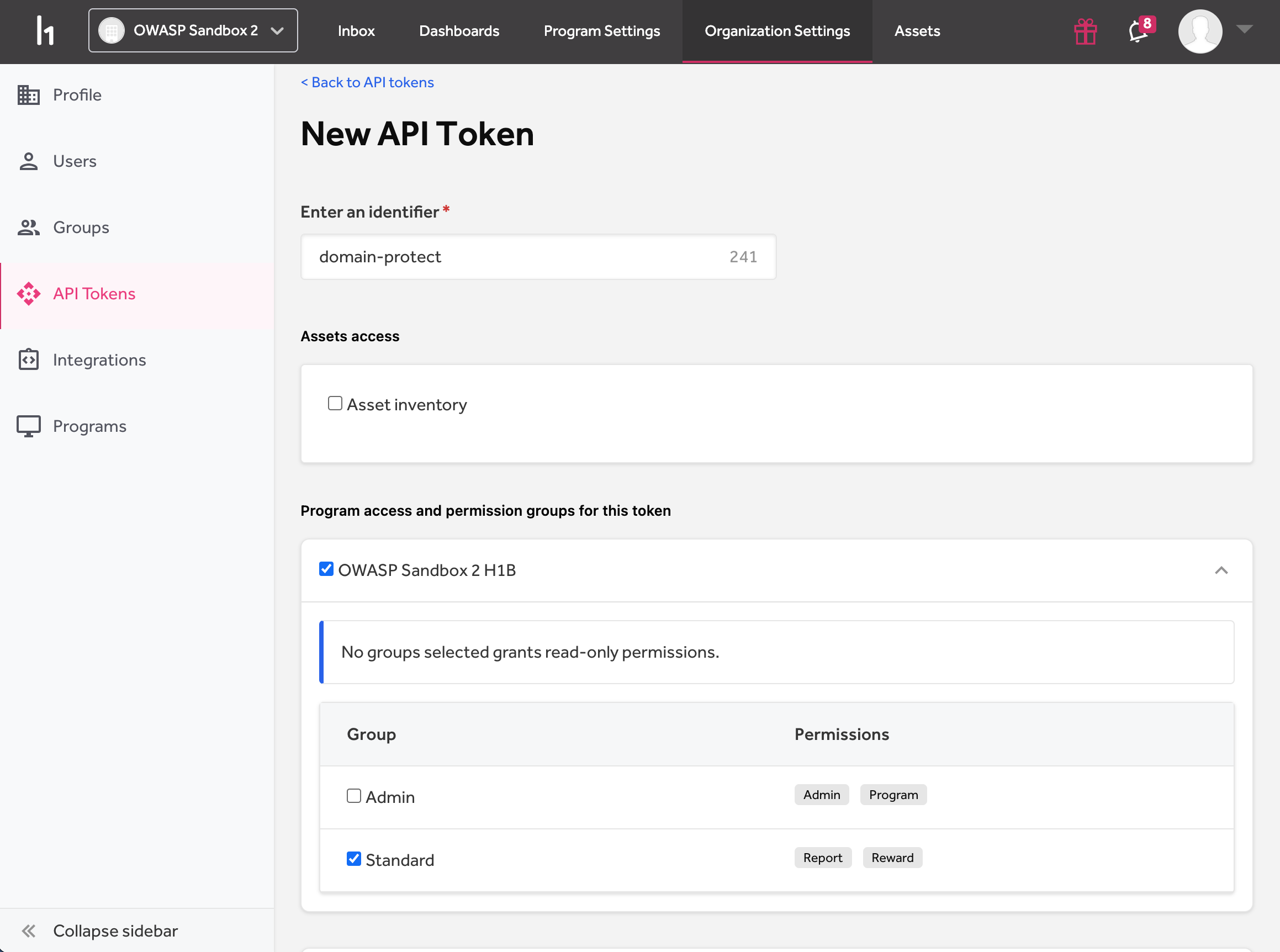Open the Dashboards tab
This screenshot has width=1280, height=952.
[x=459, y=31]
